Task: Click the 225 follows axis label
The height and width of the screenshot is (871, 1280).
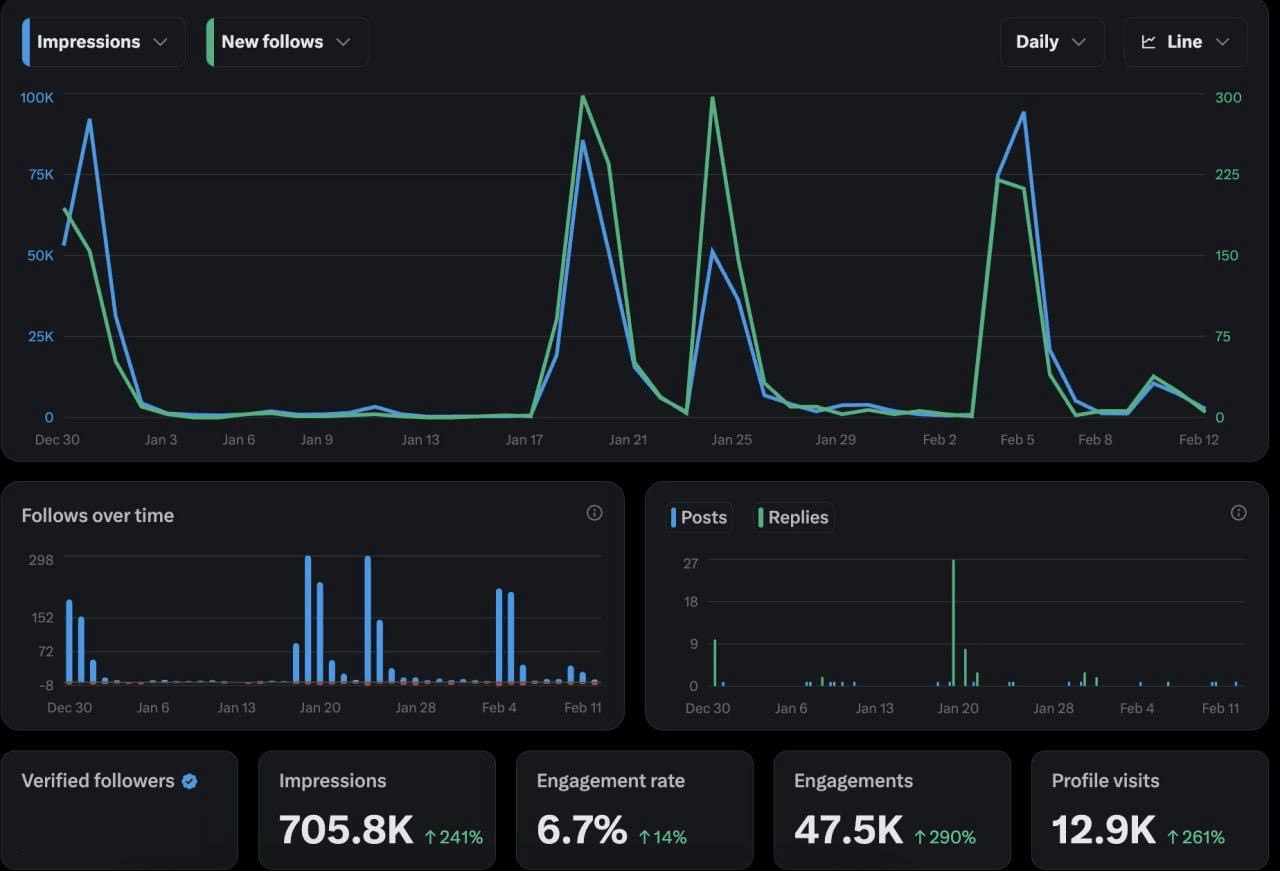Action: 1227,174
